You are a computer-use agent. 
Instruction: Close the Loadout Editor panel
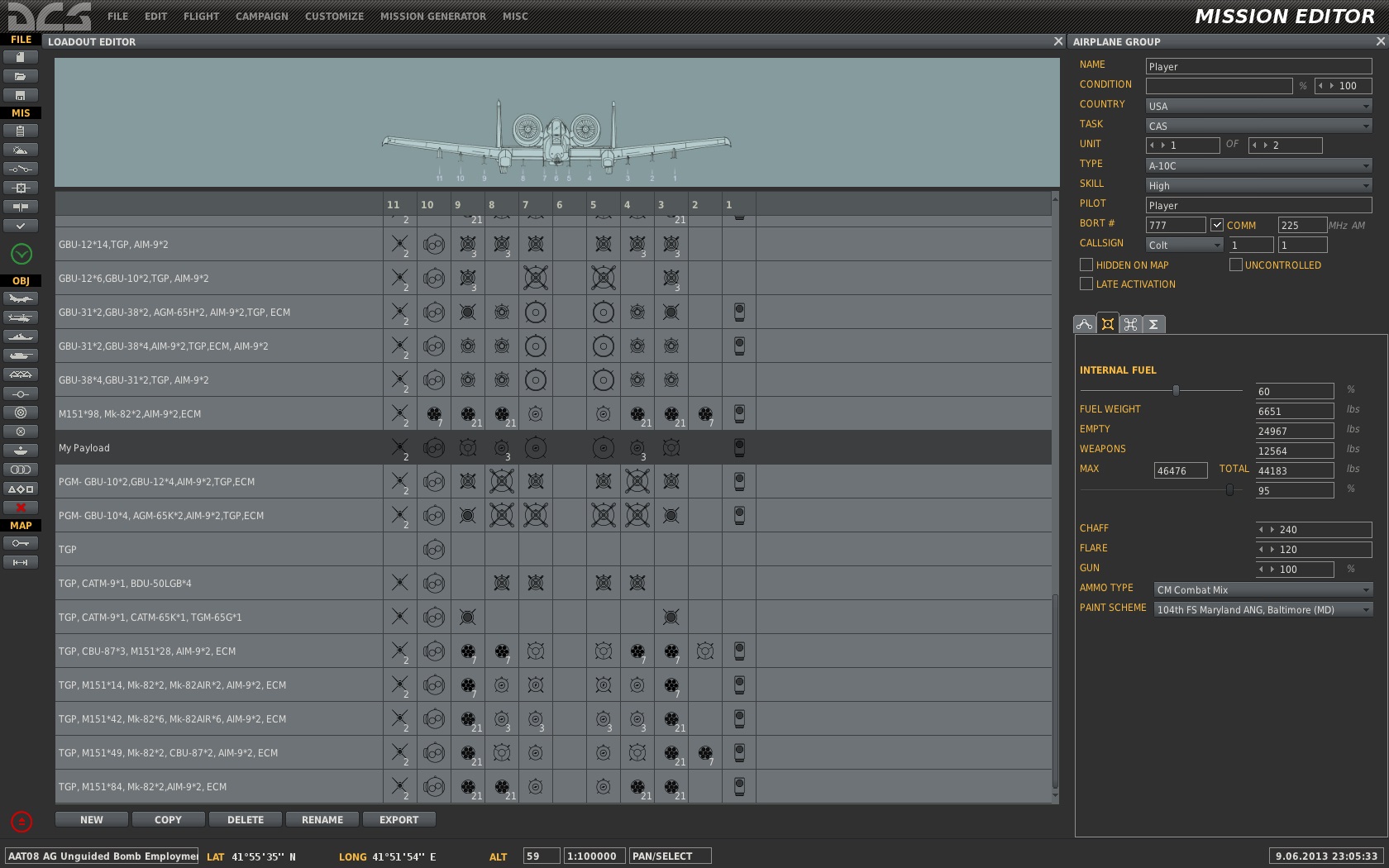[1057, 41]
